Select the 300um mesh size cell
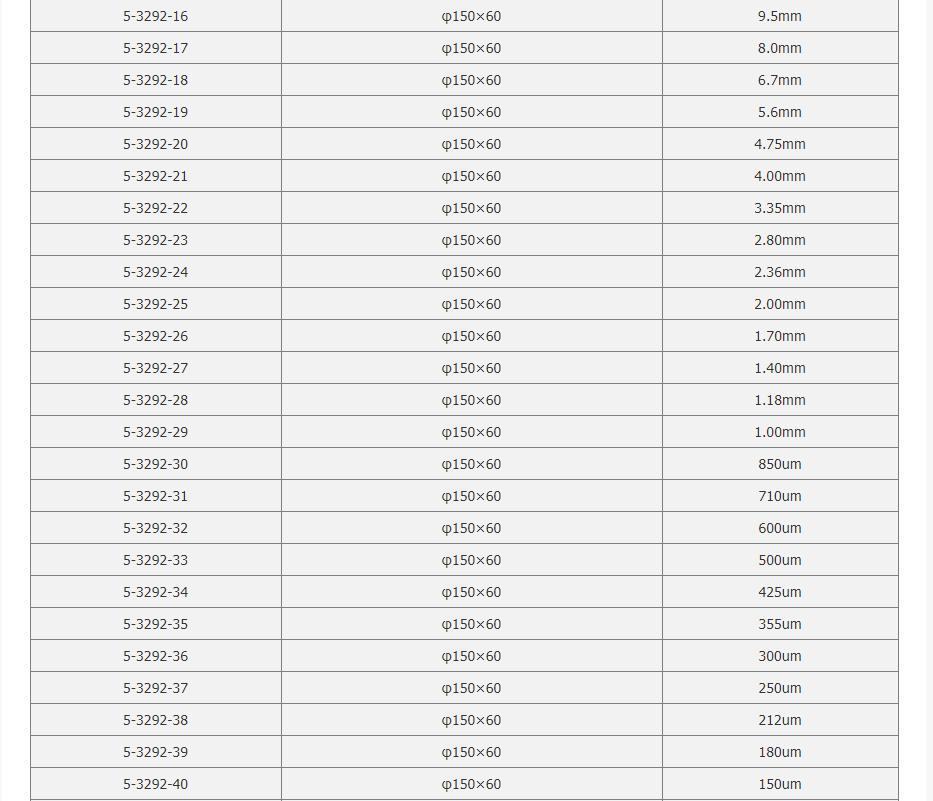 click(x=779, y=656)
